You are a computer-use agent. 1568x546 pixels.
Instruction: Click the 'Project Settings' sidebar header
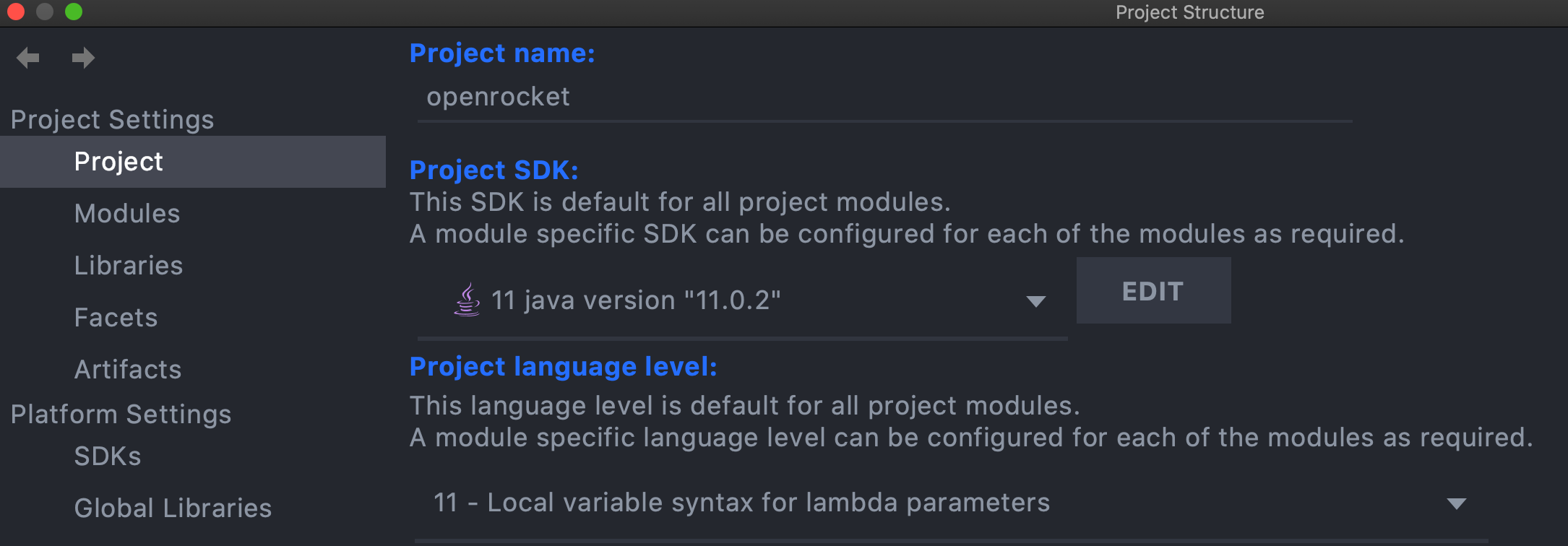click(113, 120)
